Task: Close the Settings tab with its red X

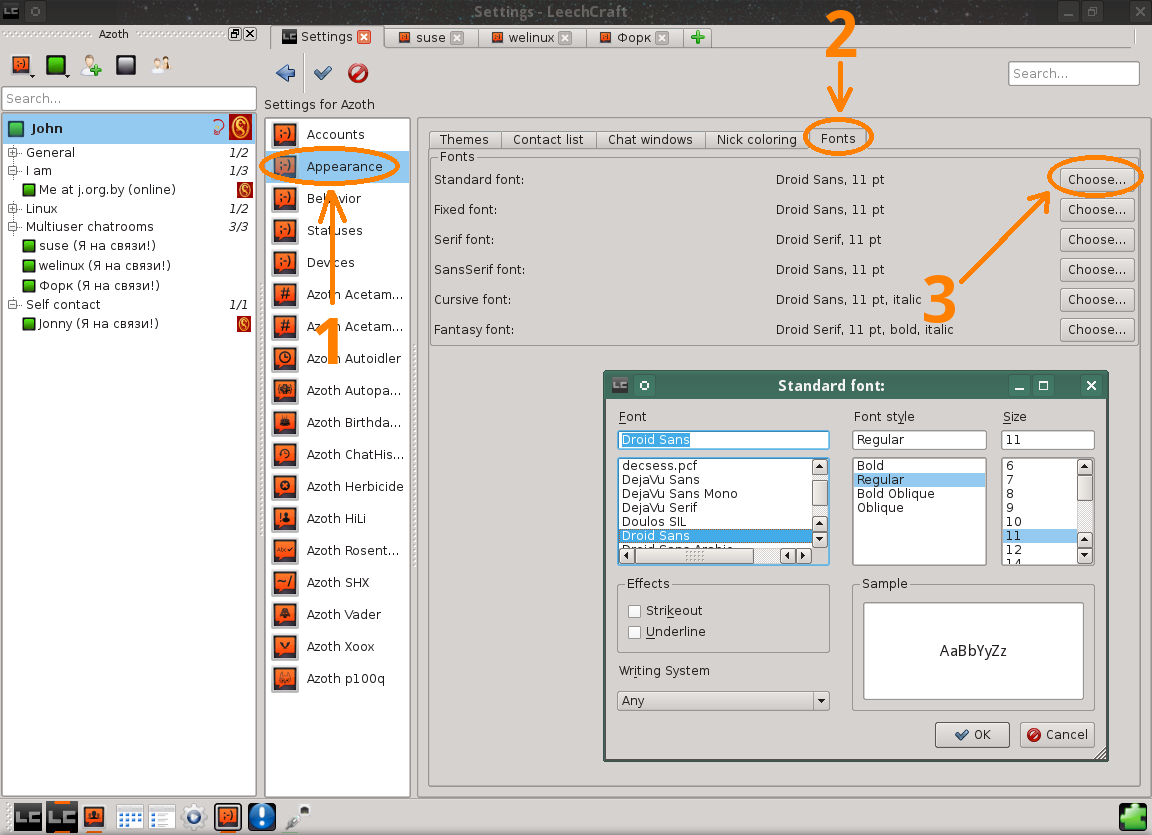Action: coord(364,37)
